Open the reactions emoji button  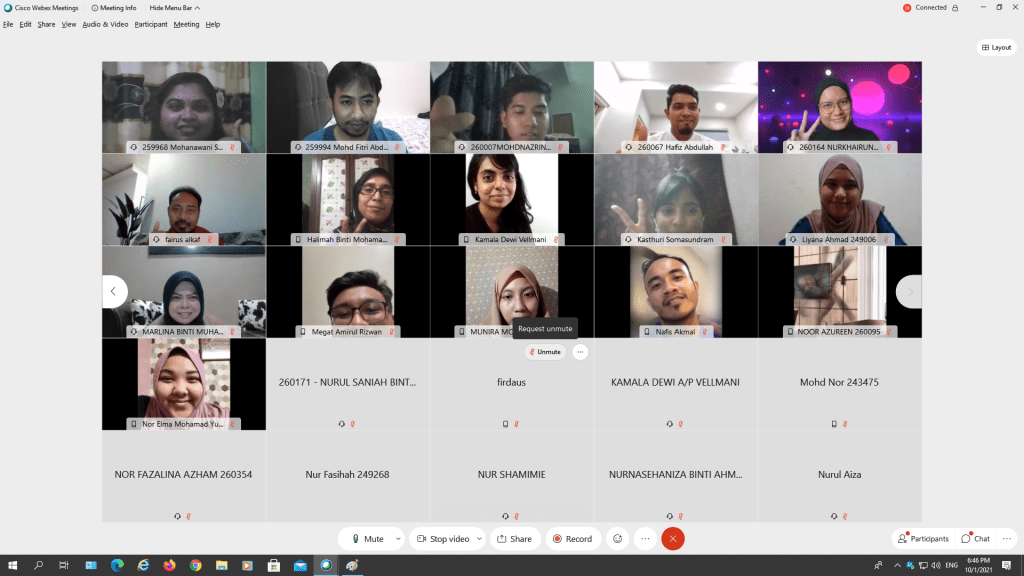618,539
